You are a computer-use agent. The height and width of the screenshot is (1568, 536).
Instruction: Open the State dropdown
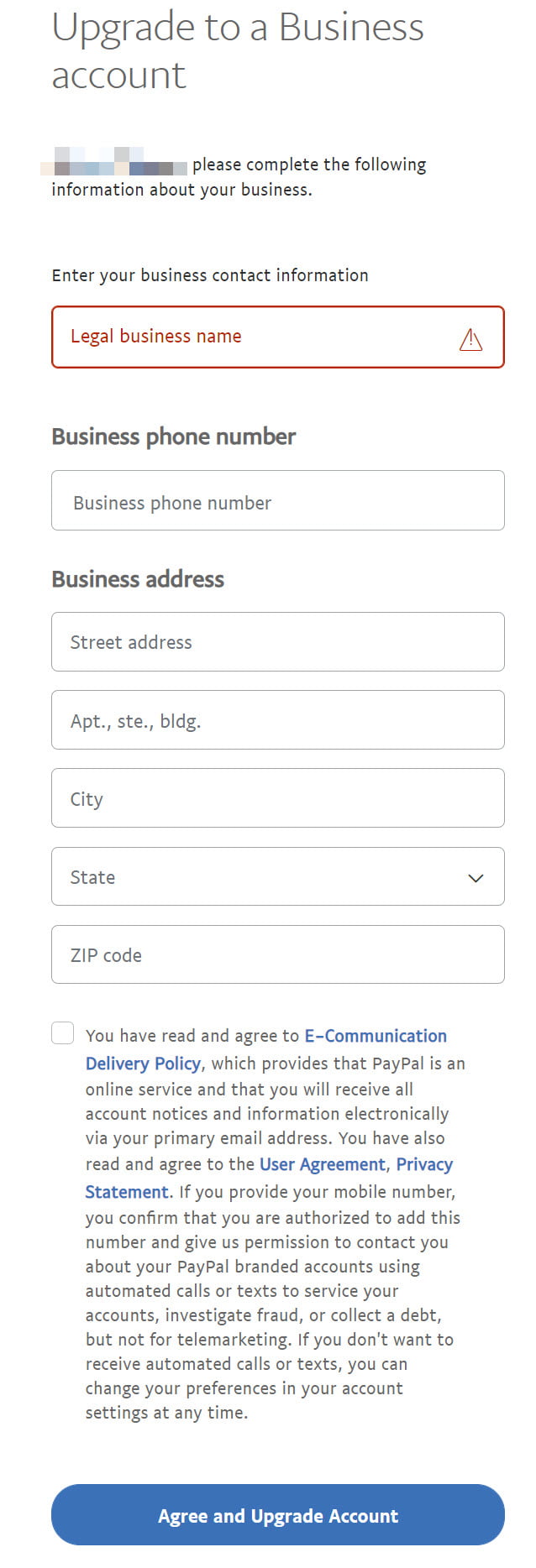[x=277, y=877]
